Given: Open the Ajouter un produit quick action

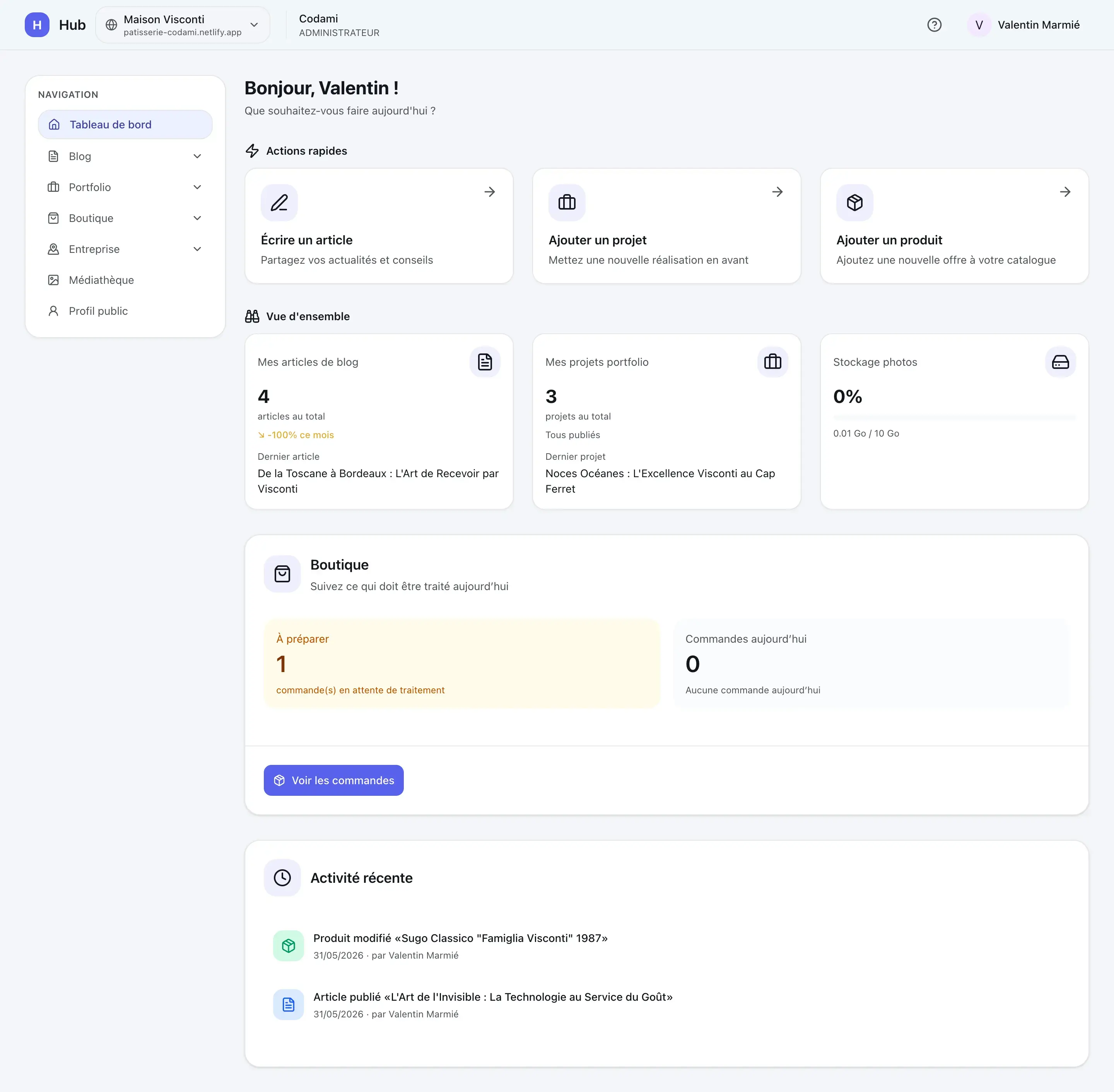Looking at the screenshot, I should coord(955,225).
